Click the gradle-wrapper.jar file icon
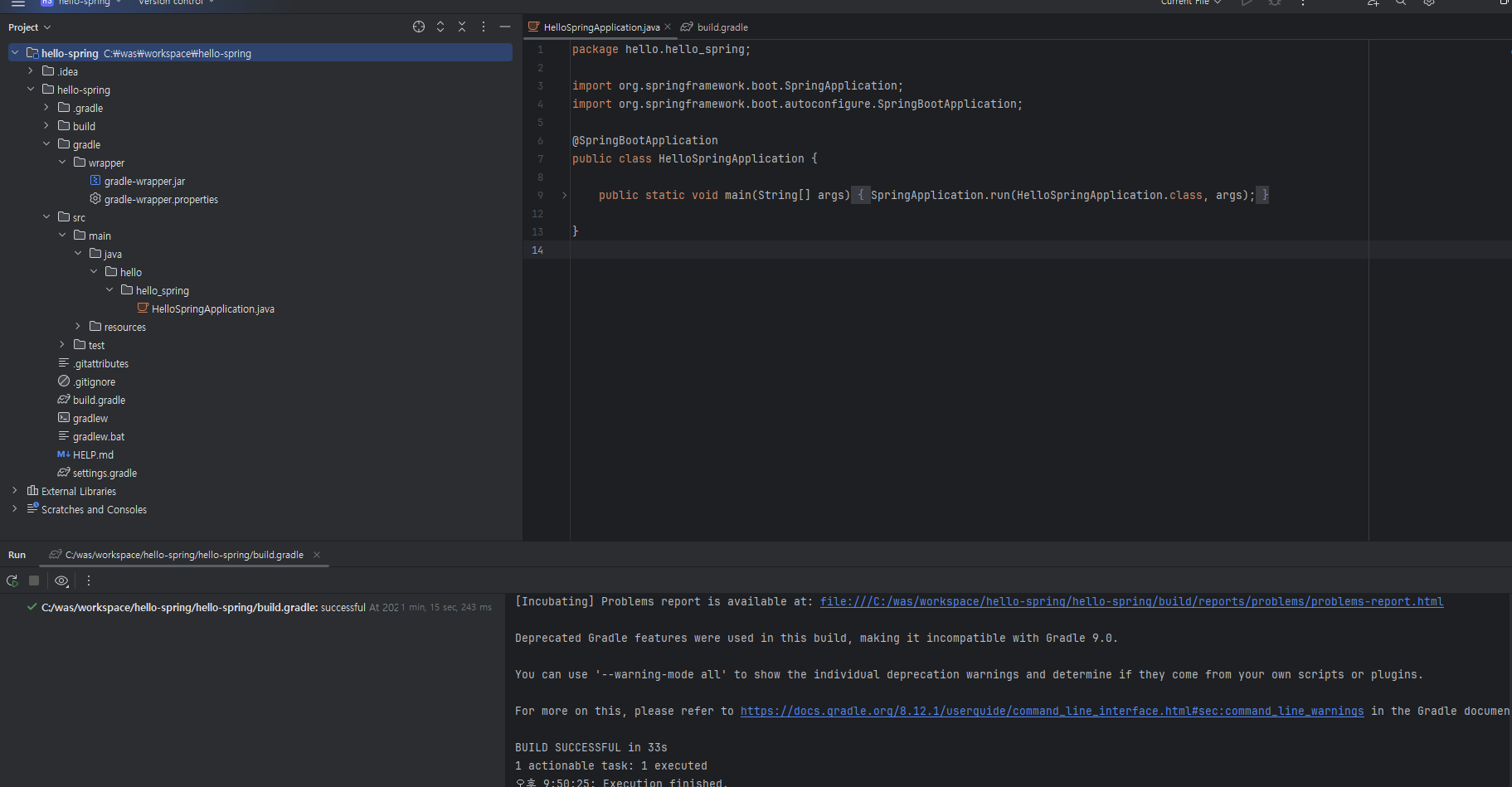This screenshot has width=1512, height=787. coord(95,181)
